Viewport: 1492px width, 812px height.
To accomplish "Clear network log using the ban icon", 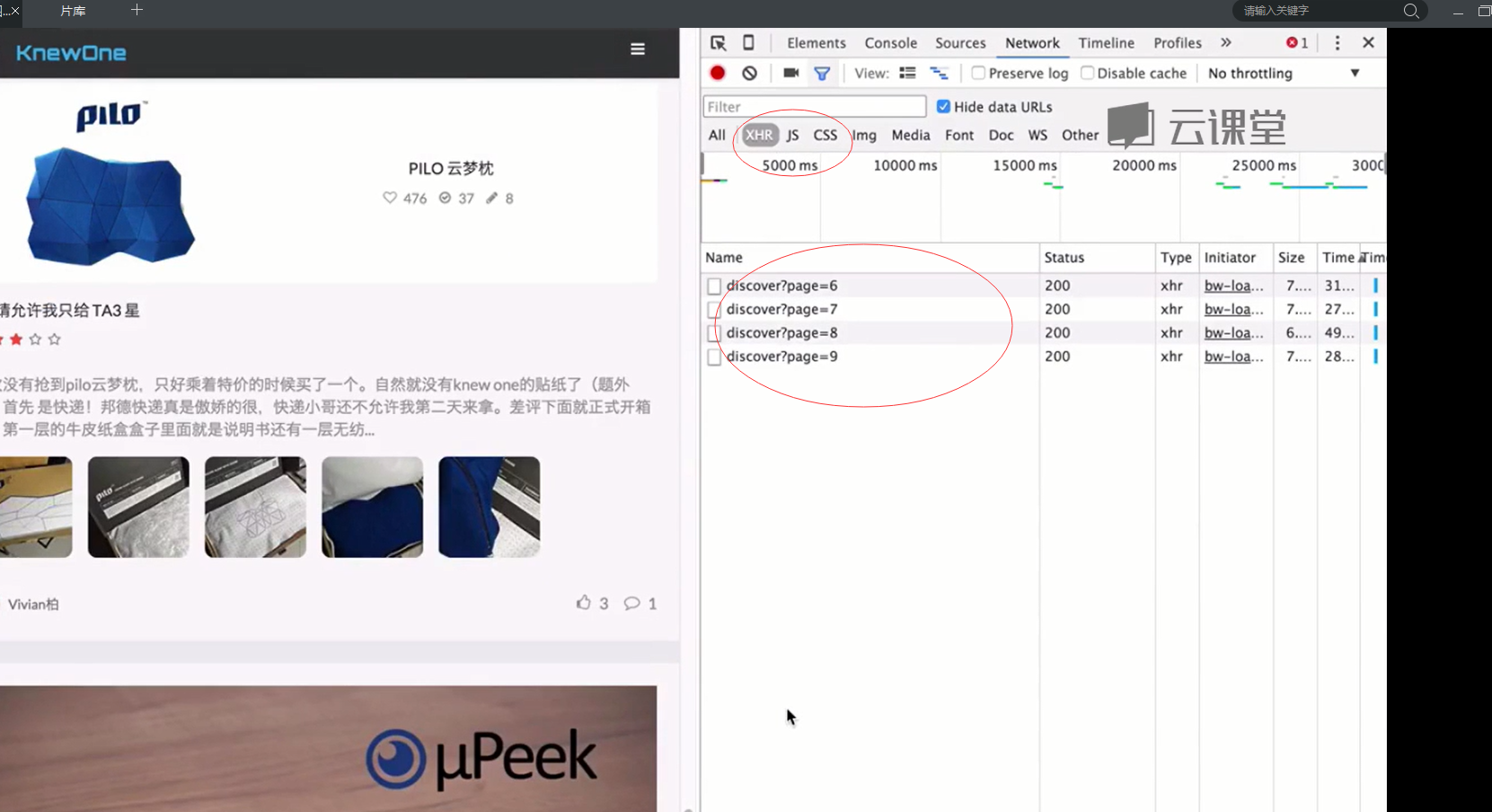I will pyautogui.click(x=750, y=73).
